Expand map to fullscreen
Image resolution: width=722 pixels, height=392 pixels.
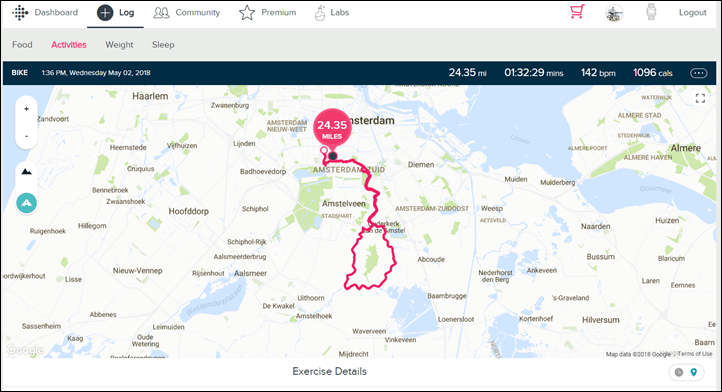[x=700, y=98]
